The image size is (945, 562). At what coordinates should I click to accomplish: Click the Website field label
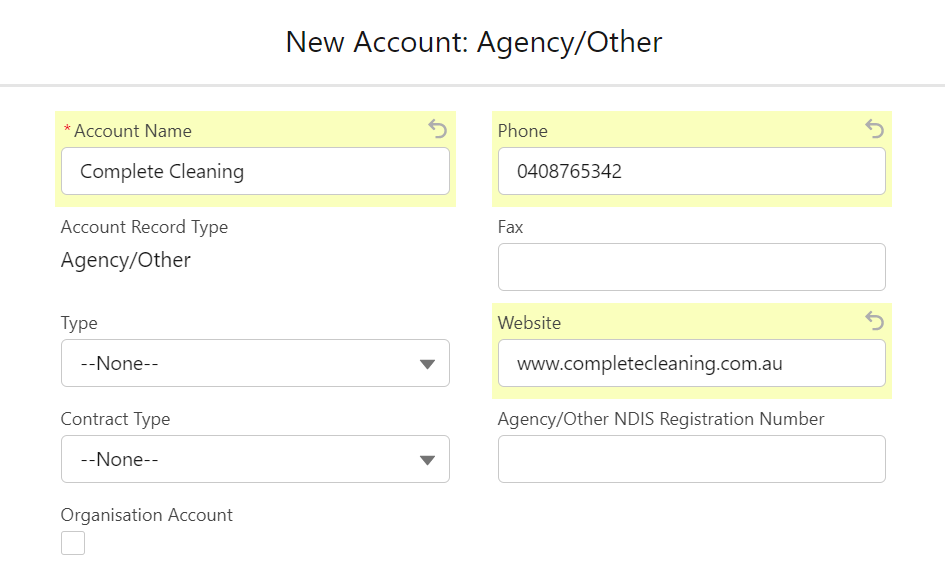(529, 323)
